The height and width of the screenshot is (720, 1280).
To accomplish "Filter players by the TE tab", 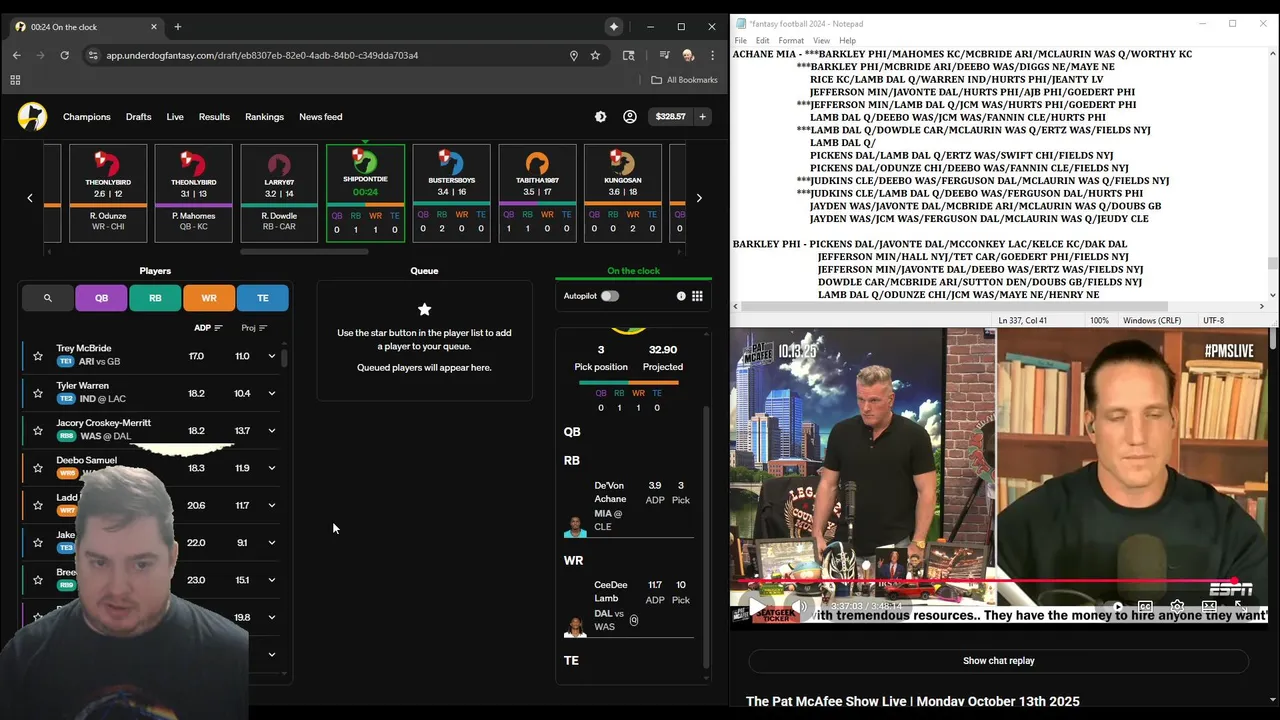I will pyautogui.click(x=263, y=298).
